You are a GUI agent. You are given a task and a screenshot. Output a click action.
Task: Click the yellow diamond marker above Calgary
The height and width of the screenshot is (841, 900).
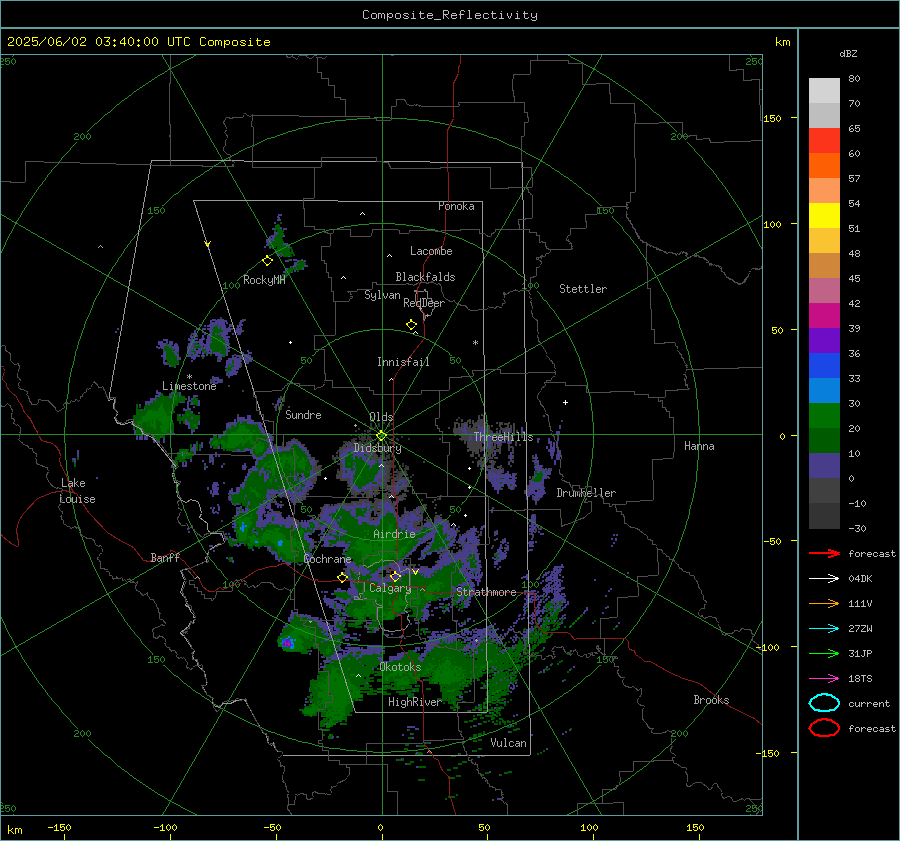coord(395,576)
